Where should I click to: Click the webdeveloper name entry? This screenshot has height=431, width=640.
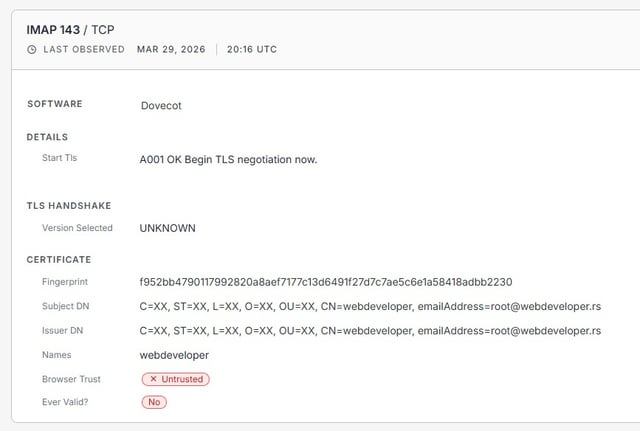174,355
